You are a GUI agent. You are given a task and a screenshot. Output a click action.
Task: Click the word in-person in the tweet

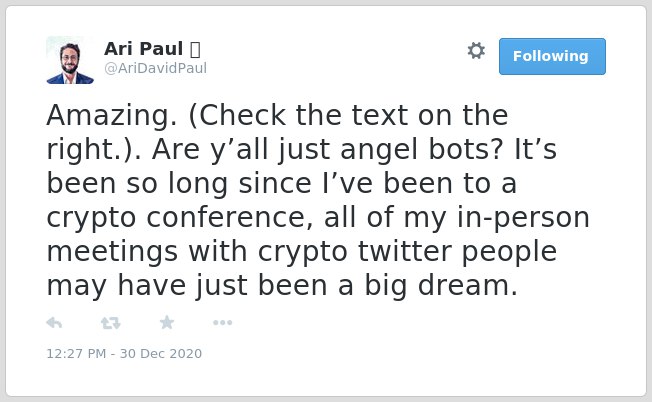(x=523, y=218)
